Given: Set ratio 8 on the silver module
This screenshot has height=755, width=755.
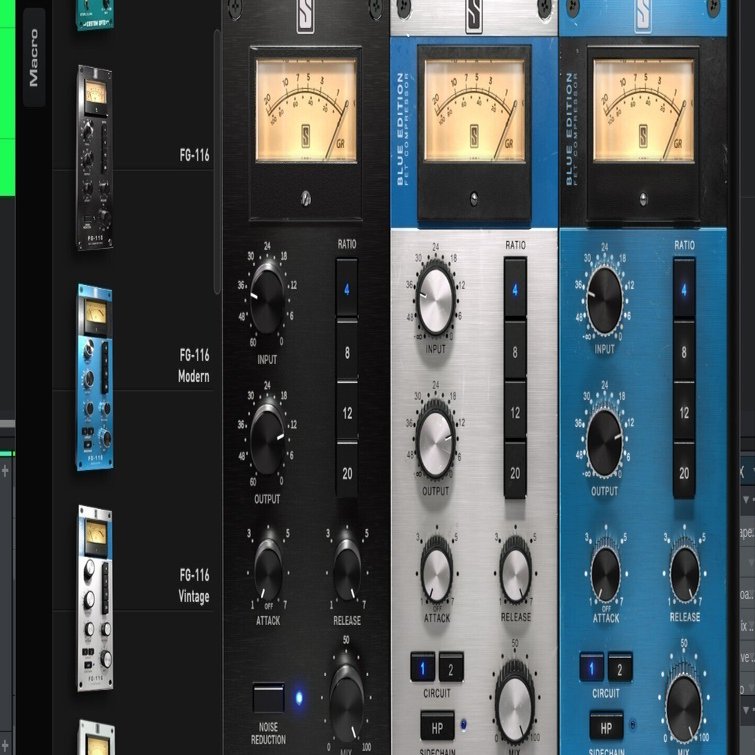Looking at the screenshot, I should click(x=515, y=351).
